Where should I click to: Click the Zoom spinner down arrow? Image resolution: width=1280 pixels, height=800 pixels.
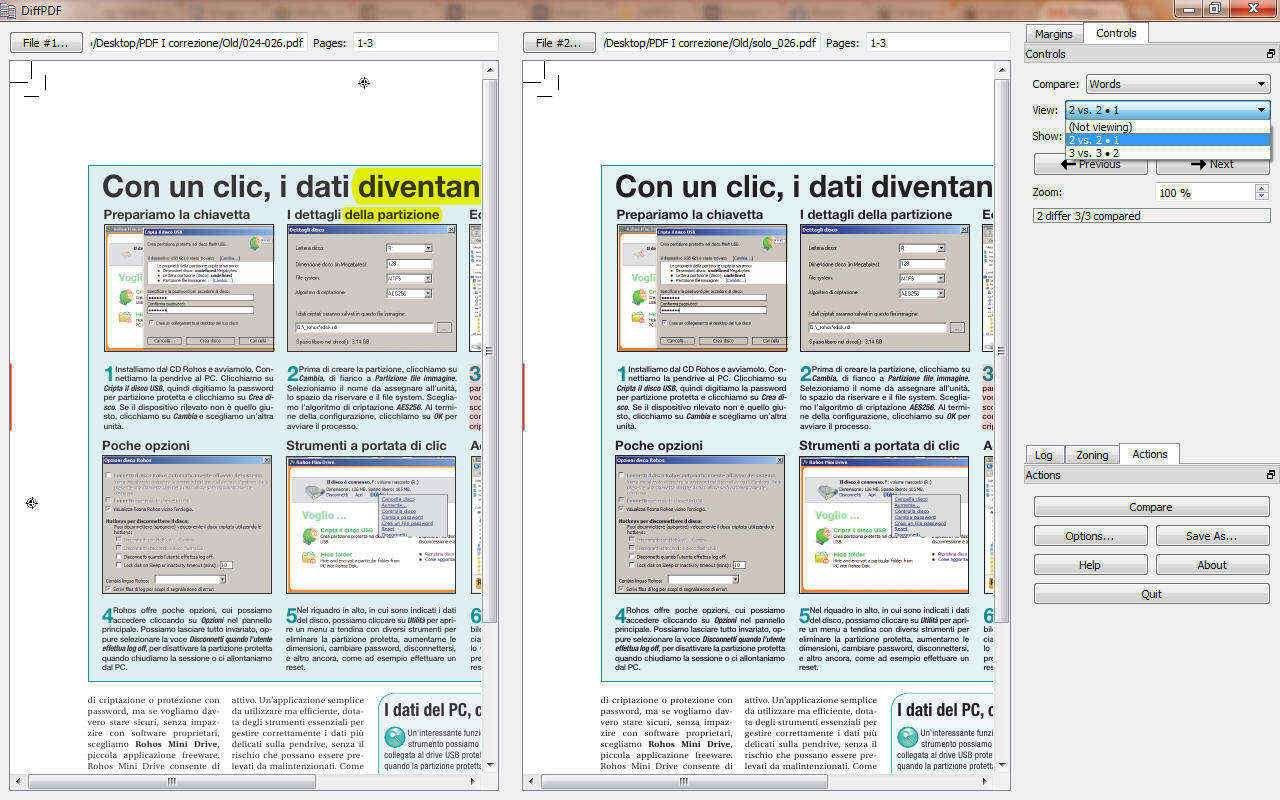1261,196
